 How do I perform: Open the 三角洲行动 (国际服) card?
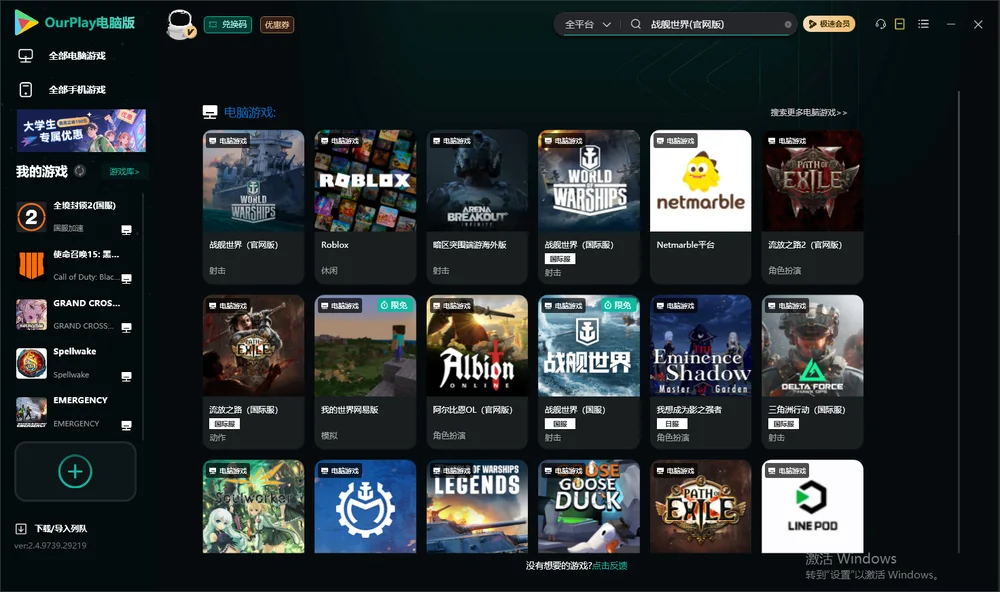click(812, 372)
